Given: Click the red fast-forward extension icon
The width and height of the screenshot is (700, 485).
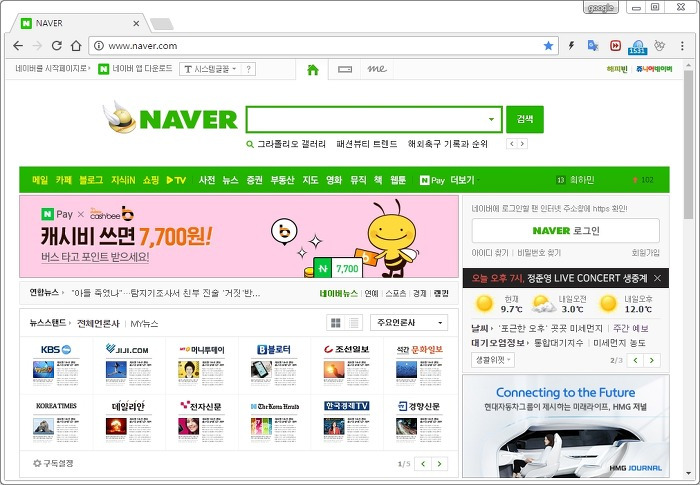Looking at the screenshot, I should click(x=615, y=46).
